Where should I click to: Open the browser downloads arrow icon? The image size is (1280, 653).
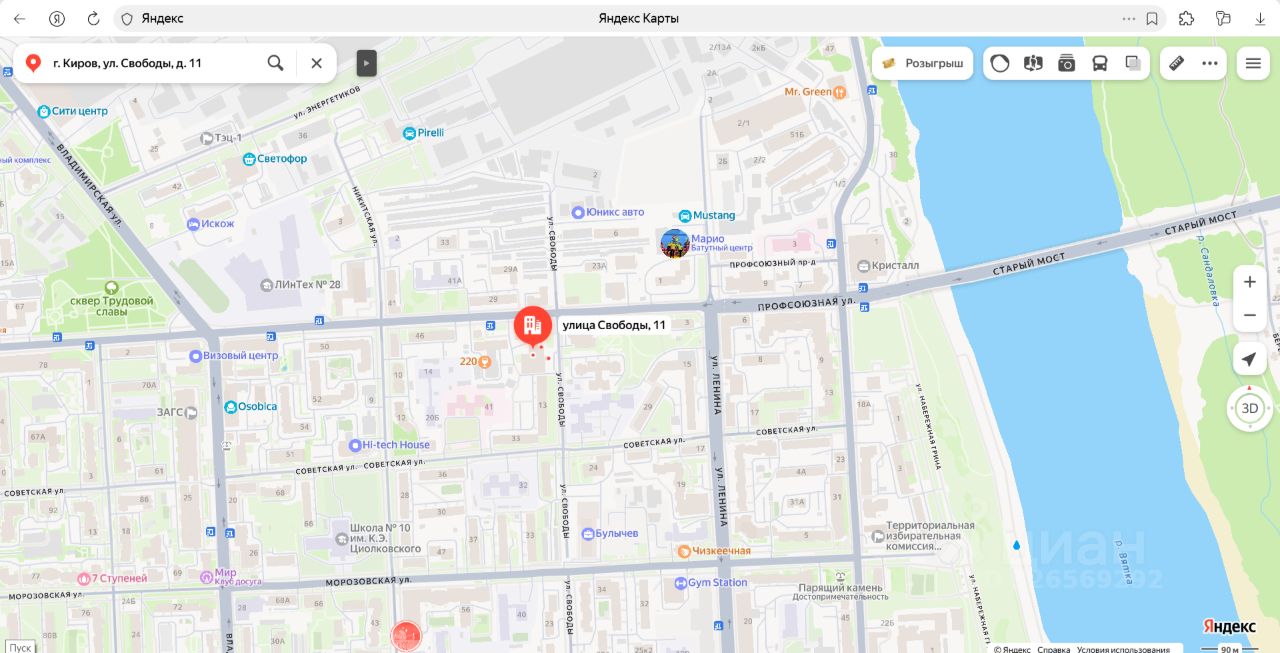(x=1260, y=18)
